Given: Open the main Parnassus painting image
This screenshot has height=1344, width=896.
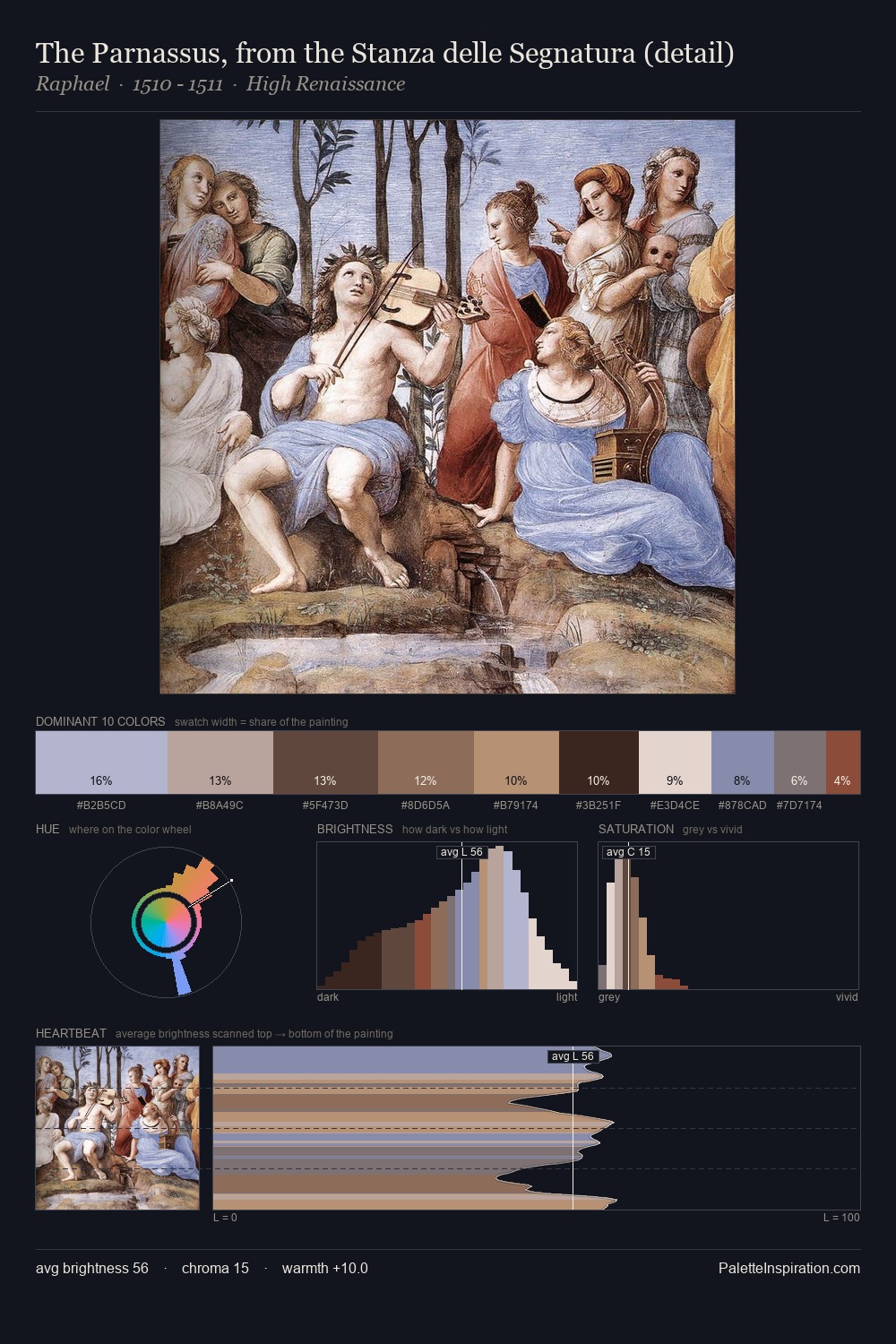Looking at the screenshot, I should pos(447,407).
